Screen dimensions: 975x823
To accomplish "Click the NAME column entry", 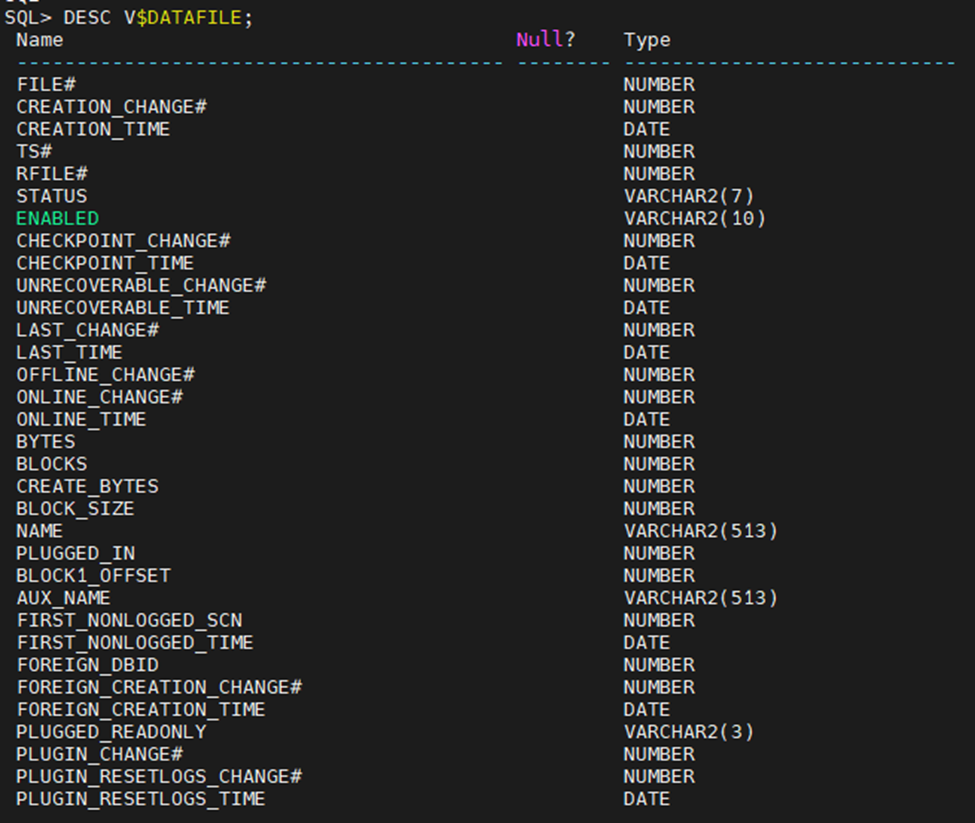I will coord(40,531).
